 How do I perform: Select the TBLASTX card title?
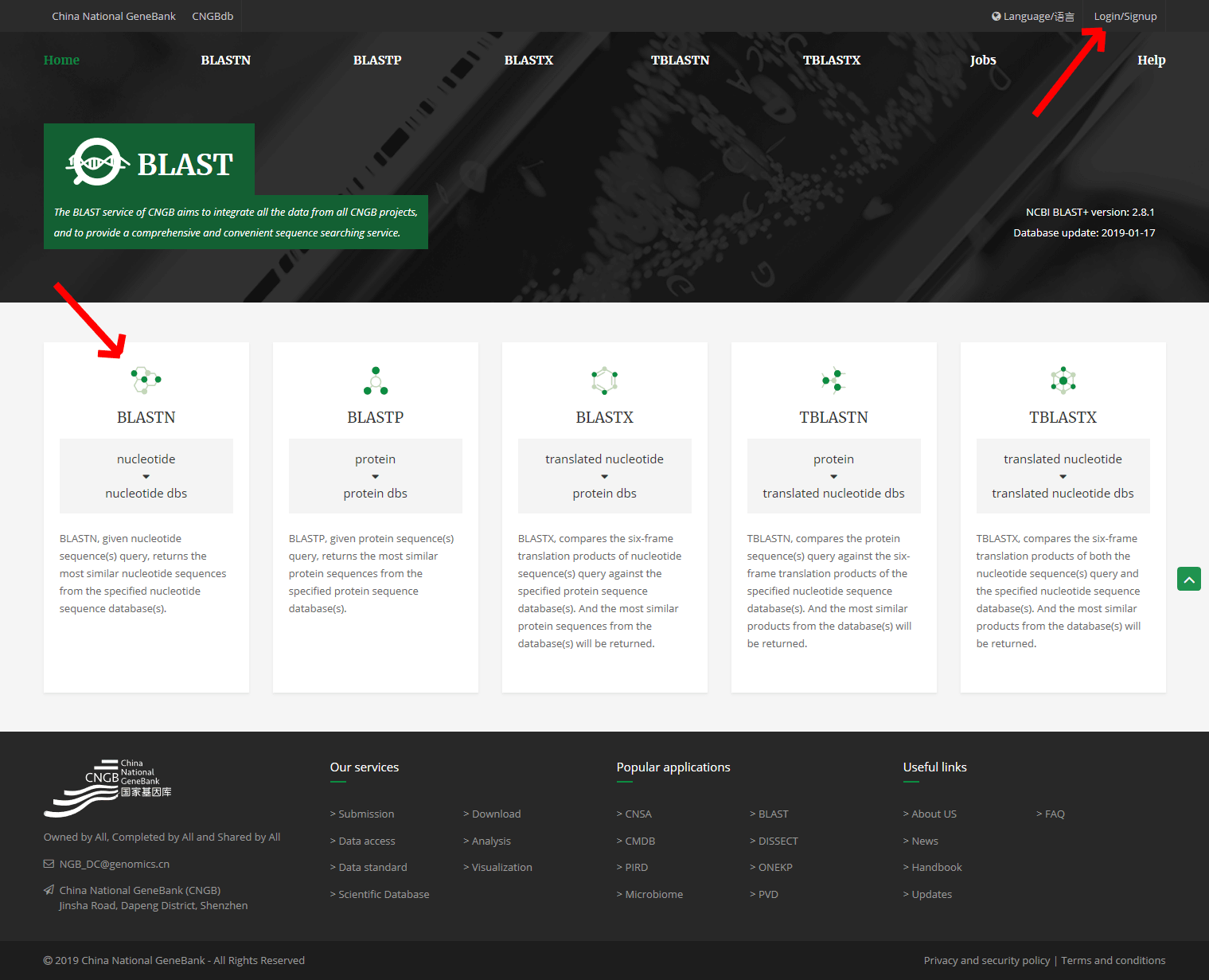[1063, 417]
